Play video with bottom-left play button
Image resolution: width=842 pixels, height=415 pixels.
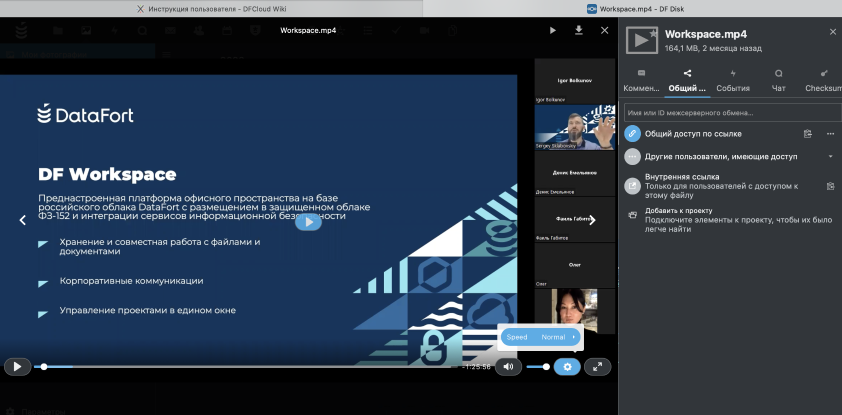(x=17, y=367)
